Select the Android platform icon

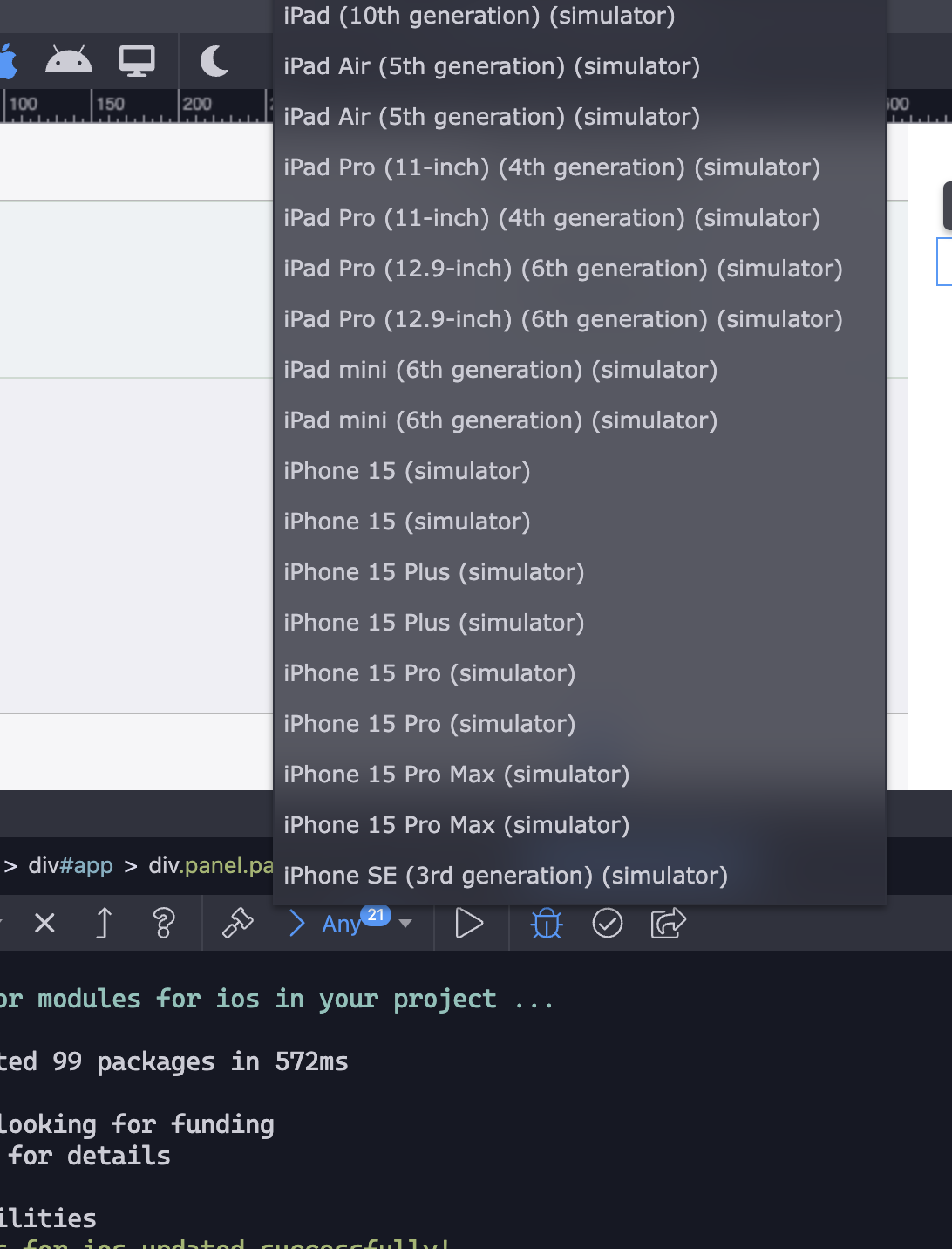(x=69, y=60)
